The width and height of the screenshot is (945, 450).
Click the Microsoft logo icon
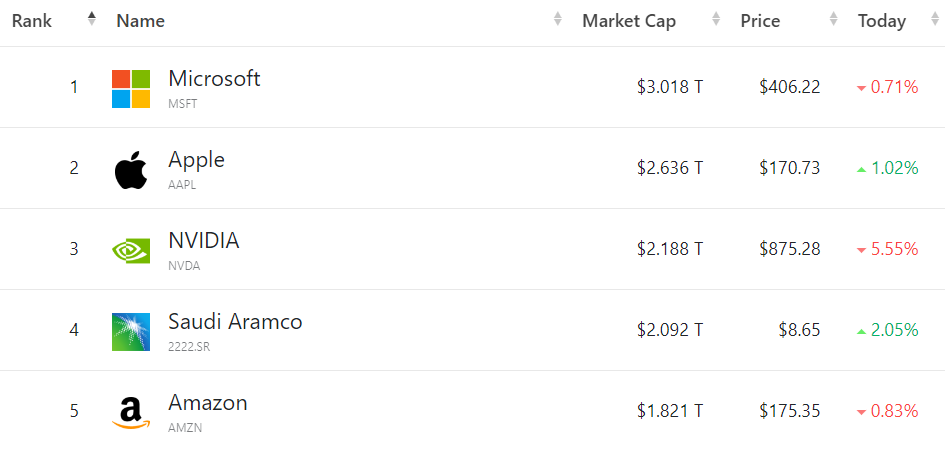pyautogui.click(x=131, y=88)
